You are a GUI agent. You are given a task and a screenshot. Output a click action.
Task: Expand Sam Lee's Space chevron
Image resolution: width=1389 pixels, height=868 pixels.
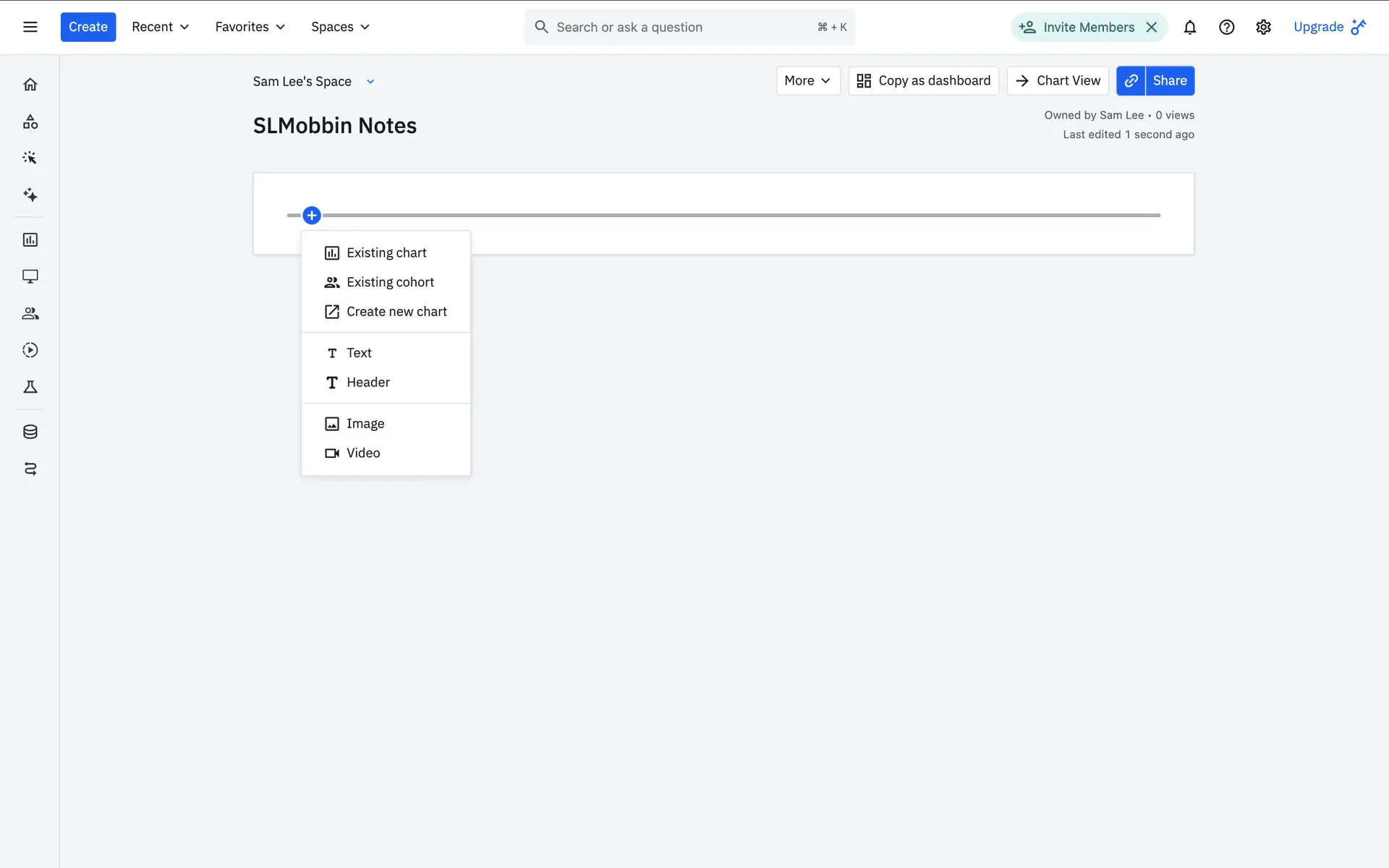(370, 82)
